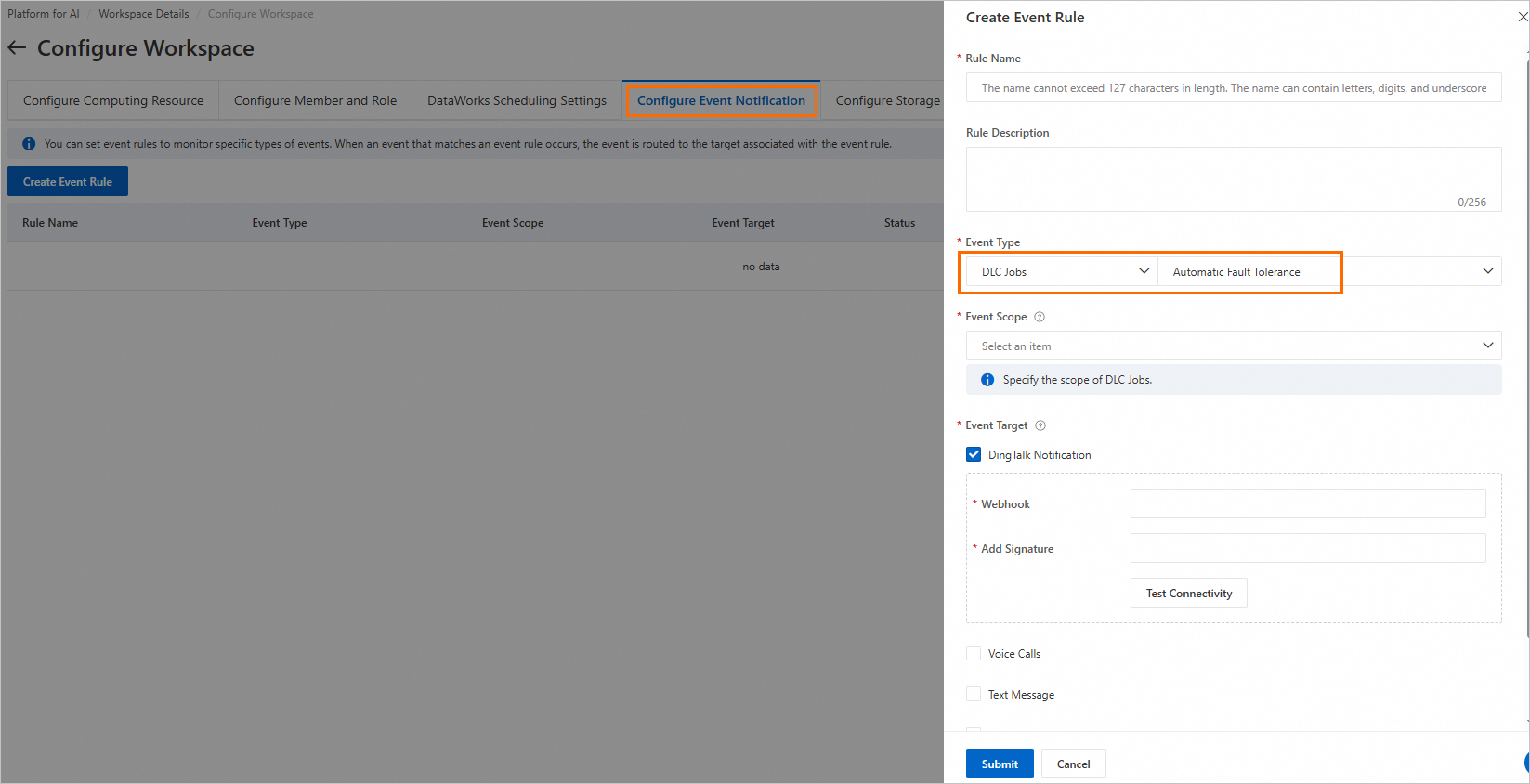Click the info icon in the banner

pos(29,144)
